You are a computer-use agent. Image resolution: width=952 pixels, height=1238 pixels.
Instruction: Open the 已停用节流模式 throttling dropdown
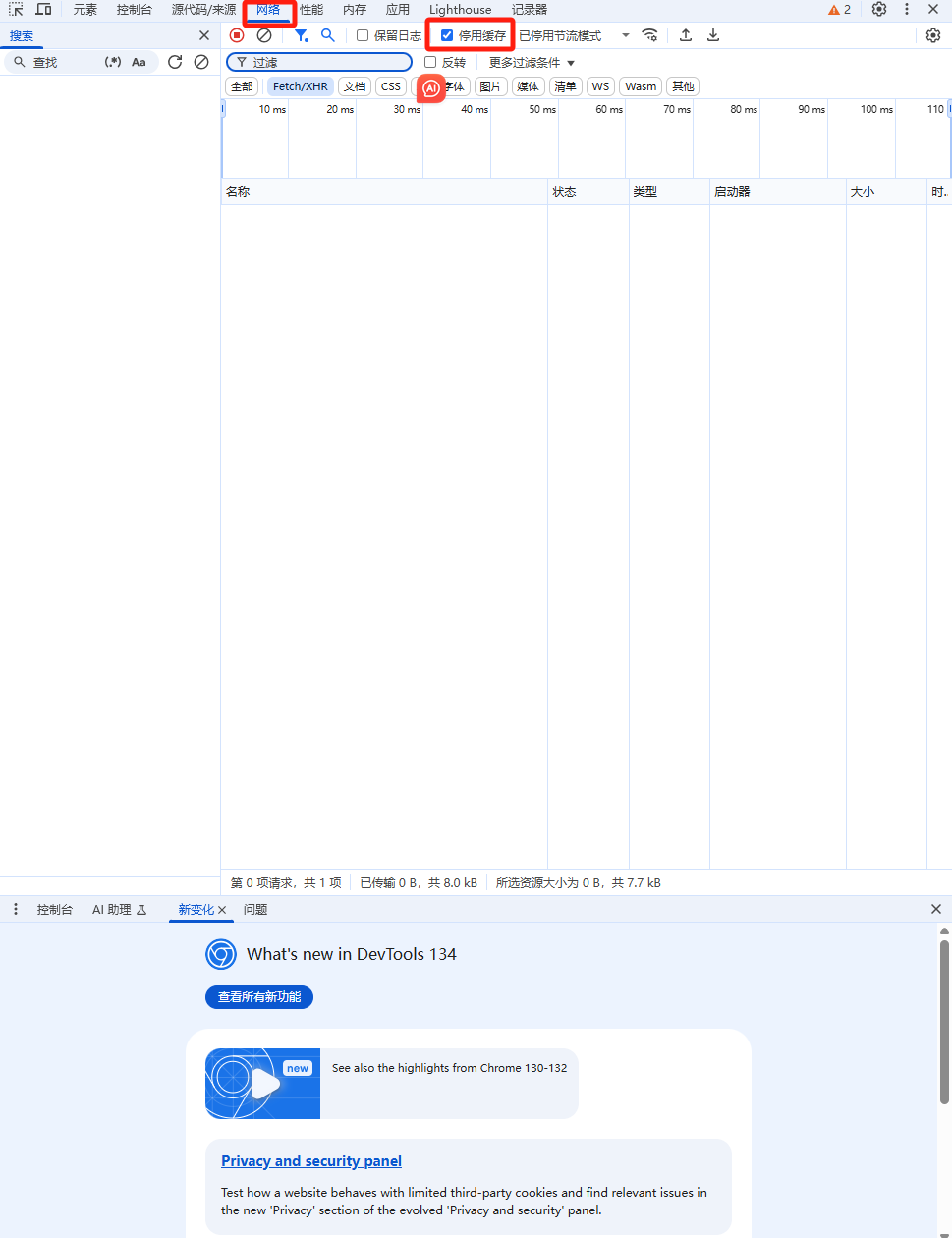[574, 35]
